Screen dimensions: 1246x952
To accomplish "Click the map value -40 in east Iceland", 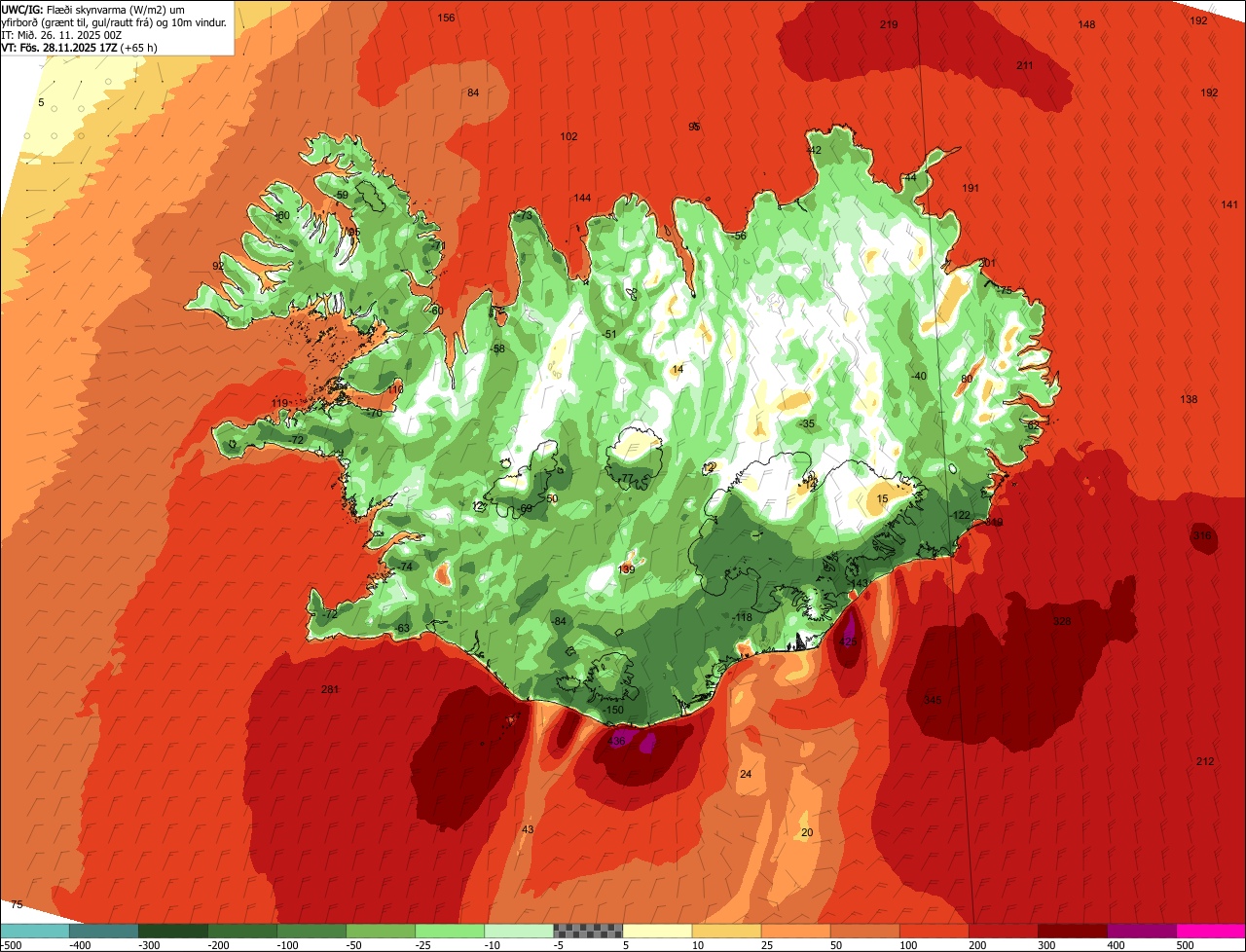I will point(919,377).
